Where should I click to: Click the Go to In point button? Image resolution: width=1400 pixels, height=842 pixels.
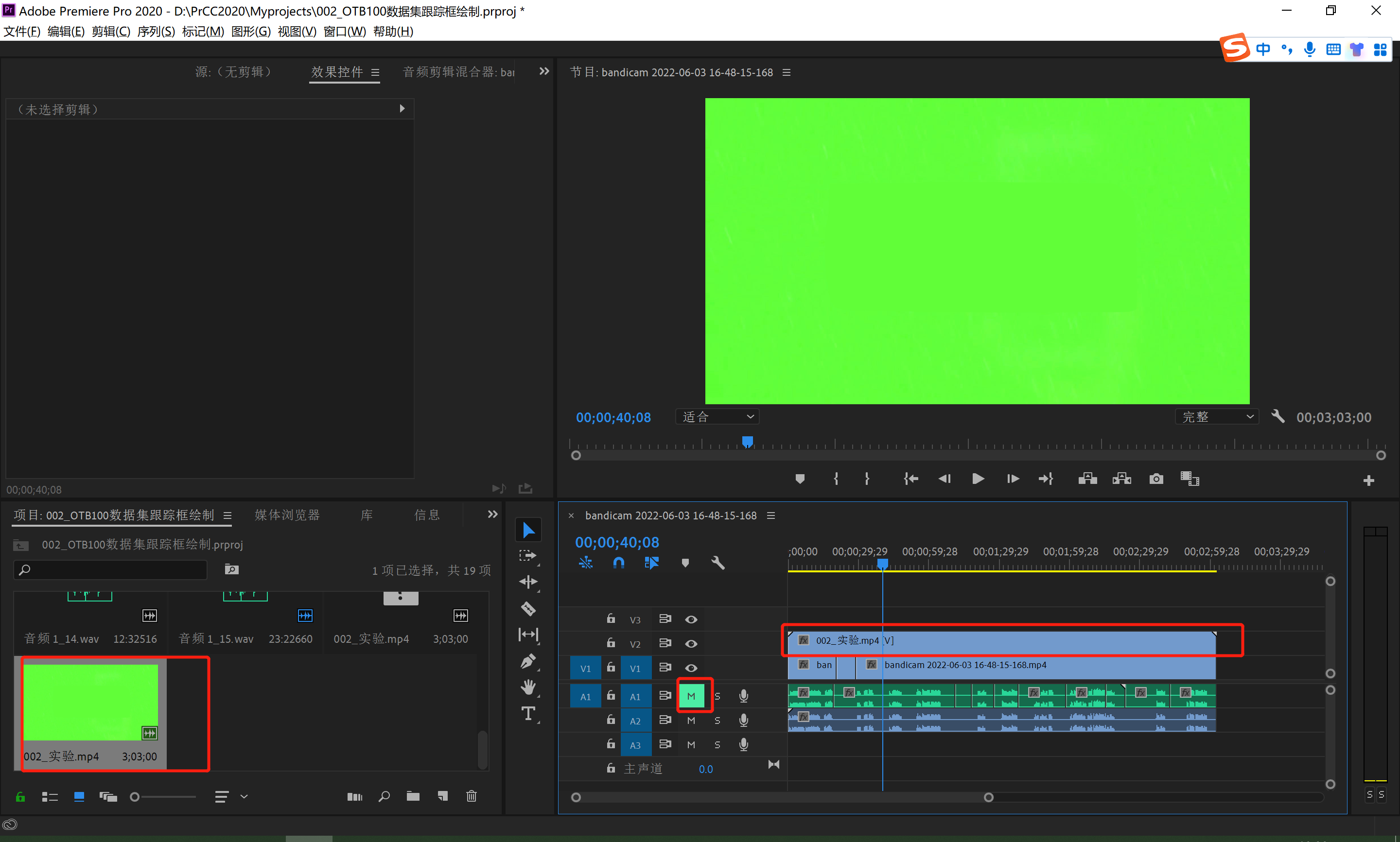click(911, 479)
